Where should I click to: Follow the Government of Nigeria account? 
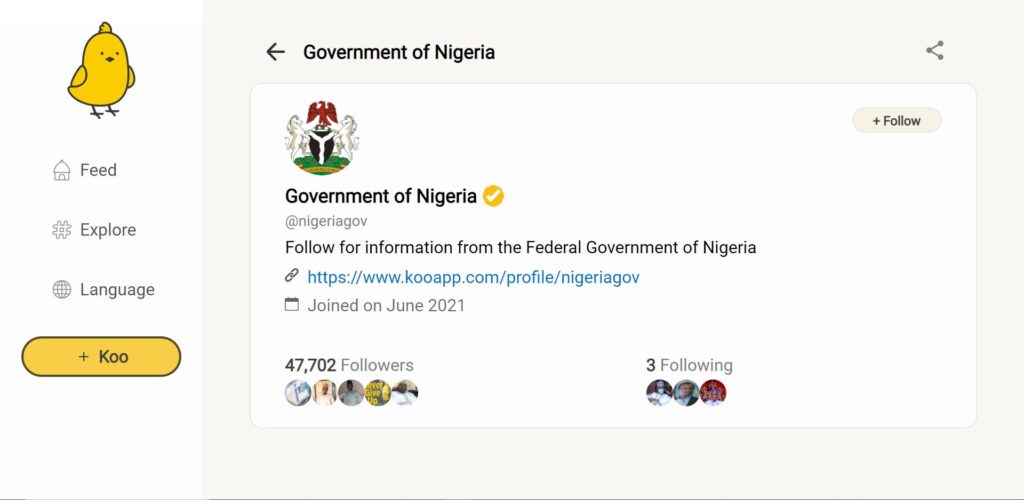(x=897, y=121)
